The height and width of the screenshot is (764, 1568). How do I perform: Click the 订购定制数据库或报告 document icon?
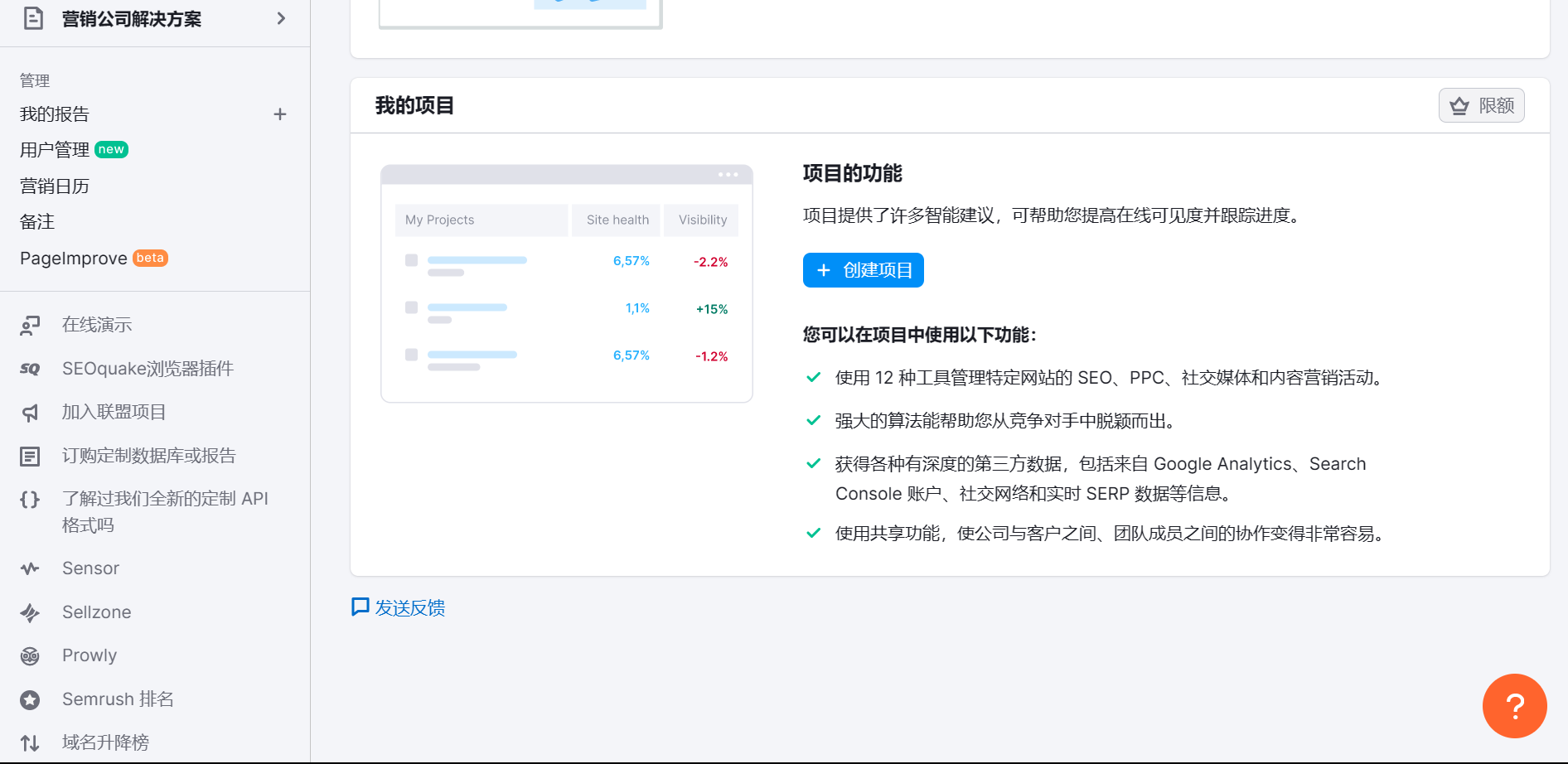coord(30,456)
